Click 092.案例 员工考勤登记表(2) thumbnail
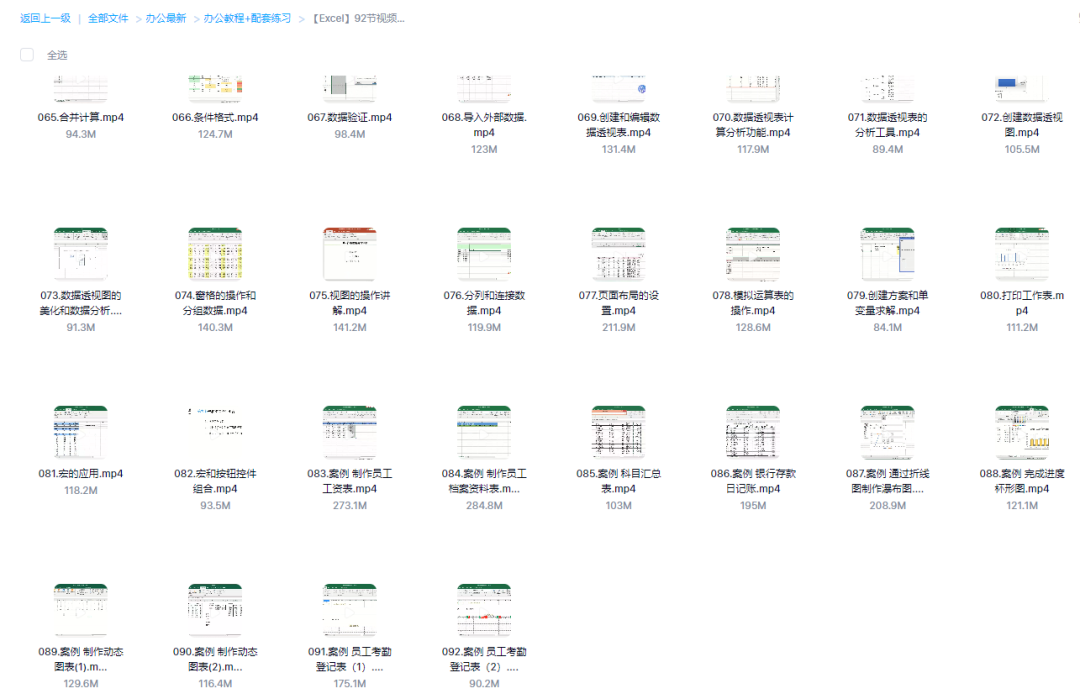The height and width of the screenshot is (699, 1080). [484, 610]
